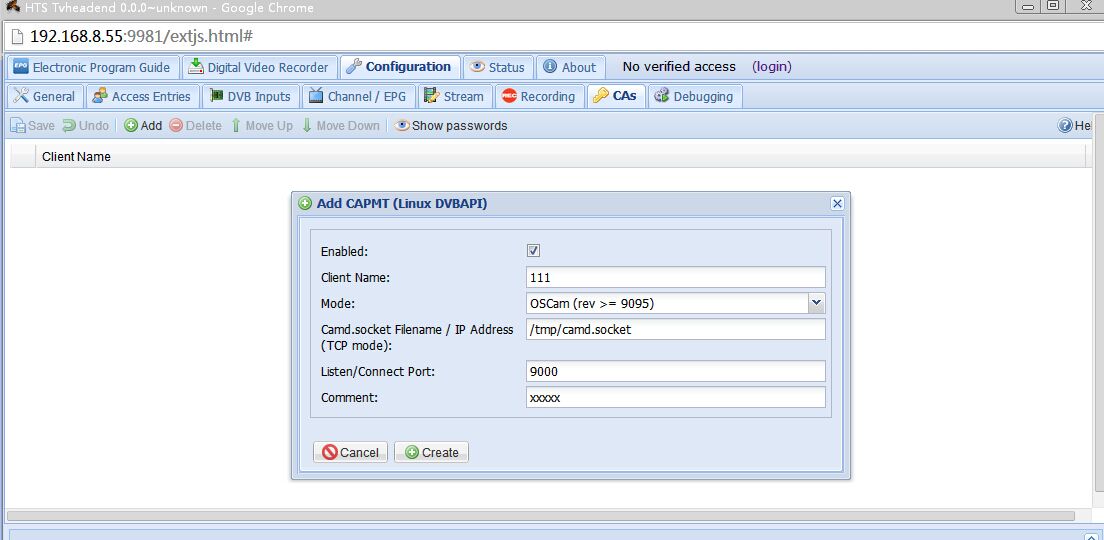Screen dimensions: 1104x540
Task: Open the Electronic Program Guide tab
Action: (92, 68)
